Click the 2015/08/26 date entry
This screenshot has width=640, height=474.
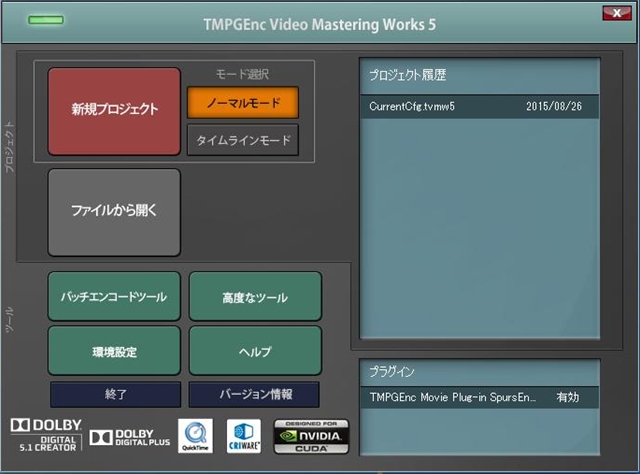tap(553, 107)
